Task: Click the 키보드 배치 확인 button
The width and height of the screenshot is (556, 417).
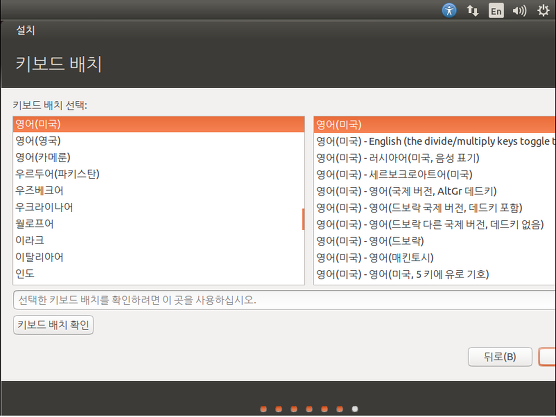Action: pos(54,325)
